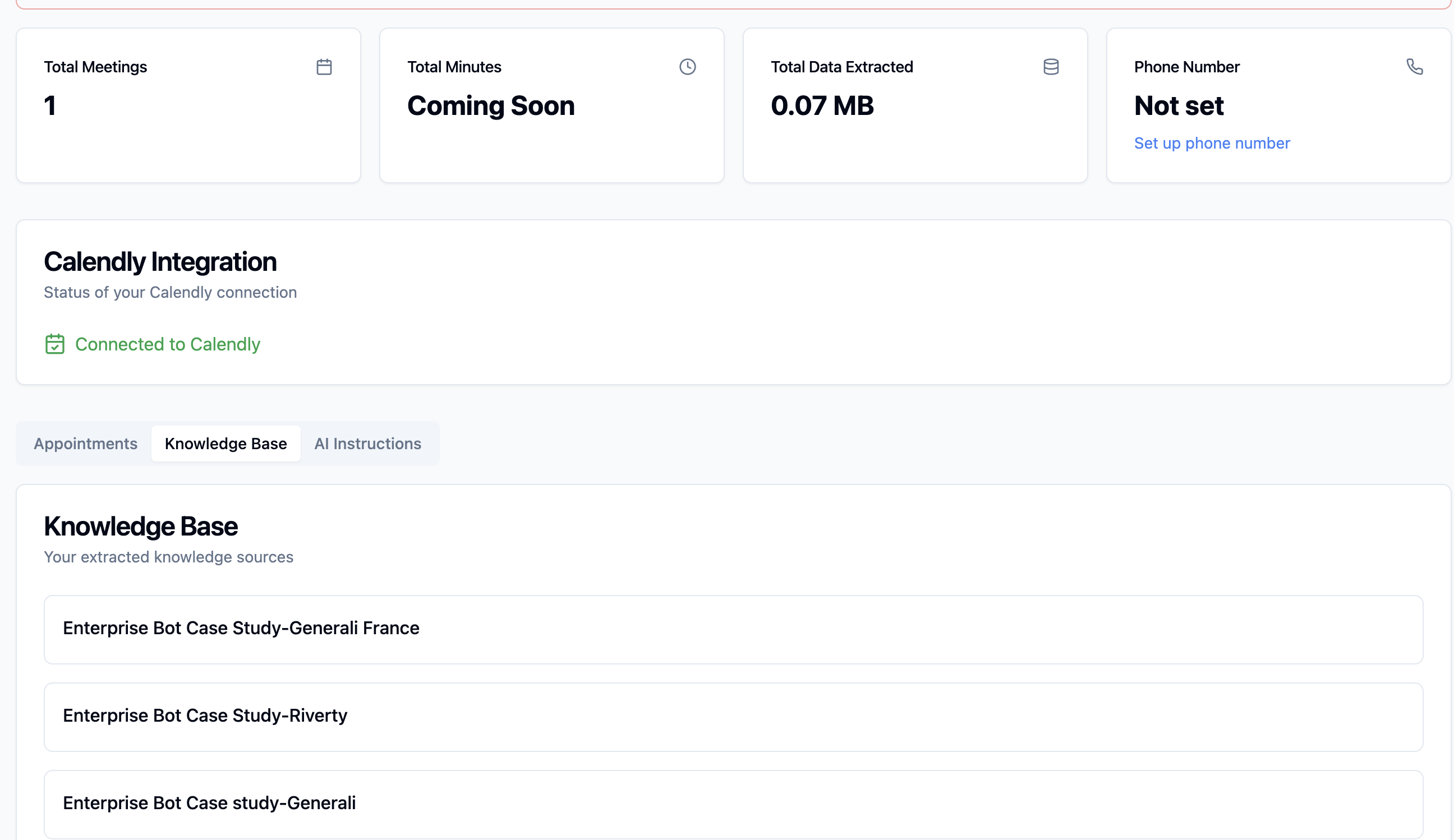Click the Calendly Integration heading
This screenshot has width=1454, height=840.
point(160,262)
